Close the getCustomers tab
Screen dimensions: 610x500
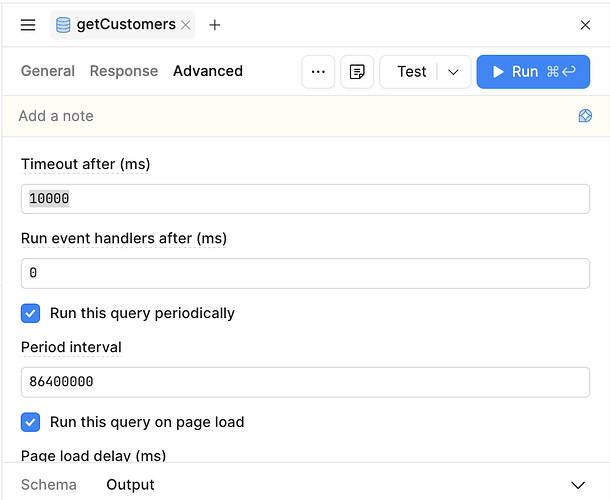point(186,25)
